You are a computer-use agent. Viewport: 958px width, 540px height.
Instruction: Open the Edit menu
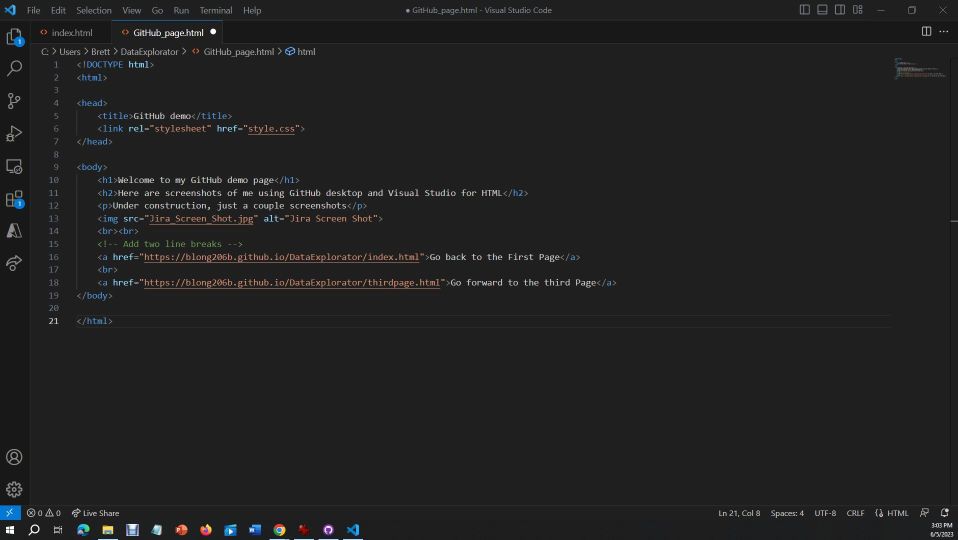pyautogui.click(x=58, y=10)
